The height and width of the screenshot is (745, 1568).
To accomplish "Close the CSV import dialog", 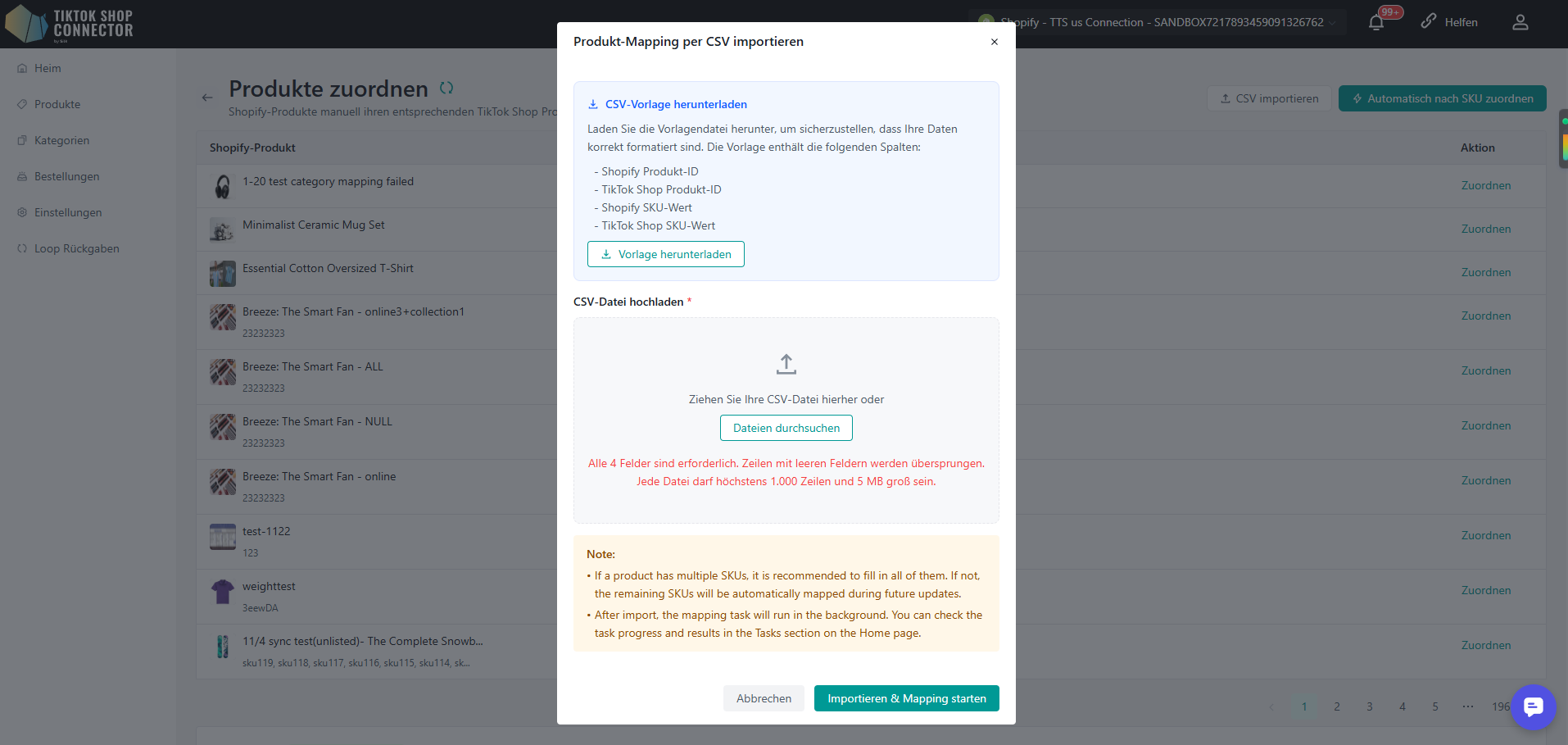I will click(994, 42).
